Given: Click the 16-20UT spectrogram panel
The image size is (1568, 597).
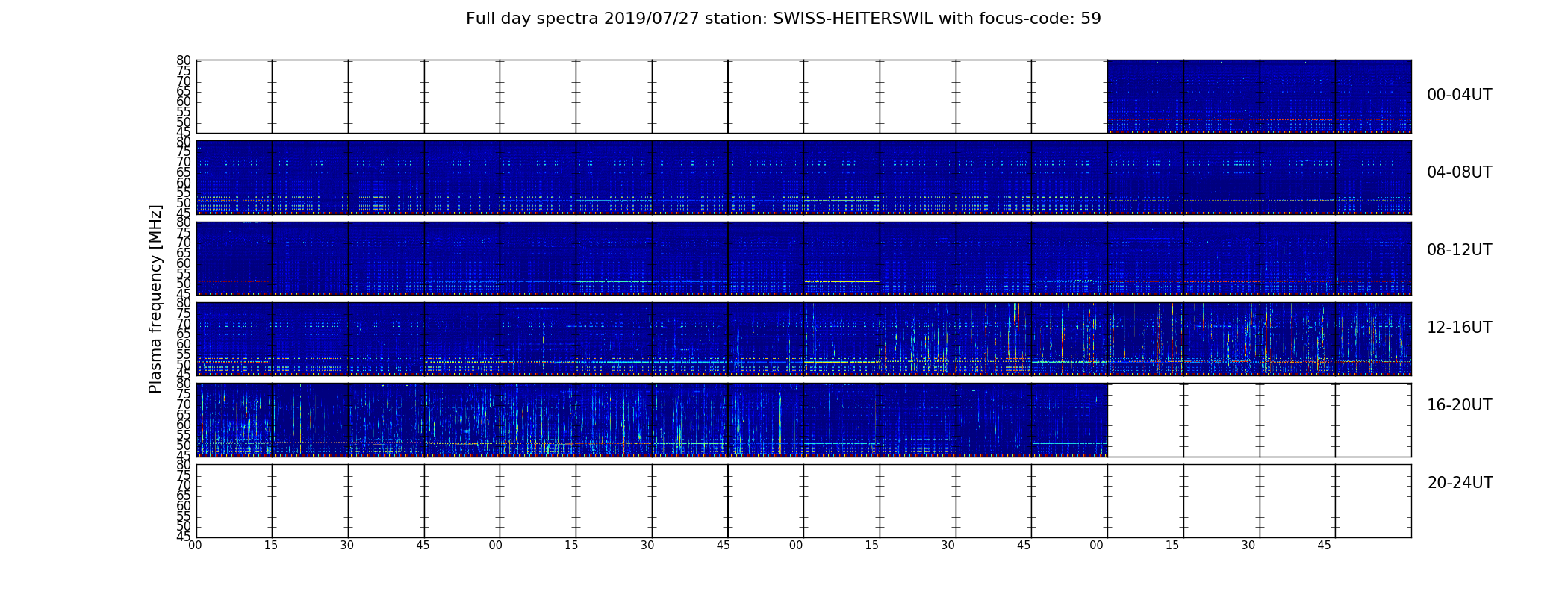Looking at the screenshot, I should click(803, 419).
